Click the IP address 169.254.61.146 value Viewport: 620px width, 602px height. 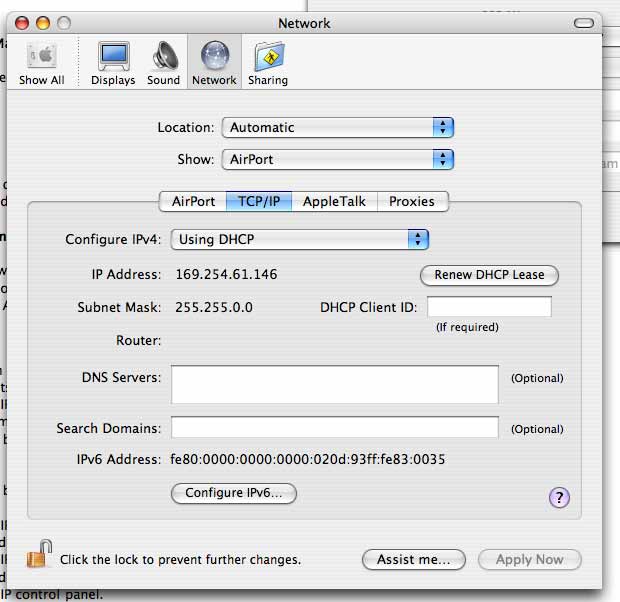click(x=226, y=274)
